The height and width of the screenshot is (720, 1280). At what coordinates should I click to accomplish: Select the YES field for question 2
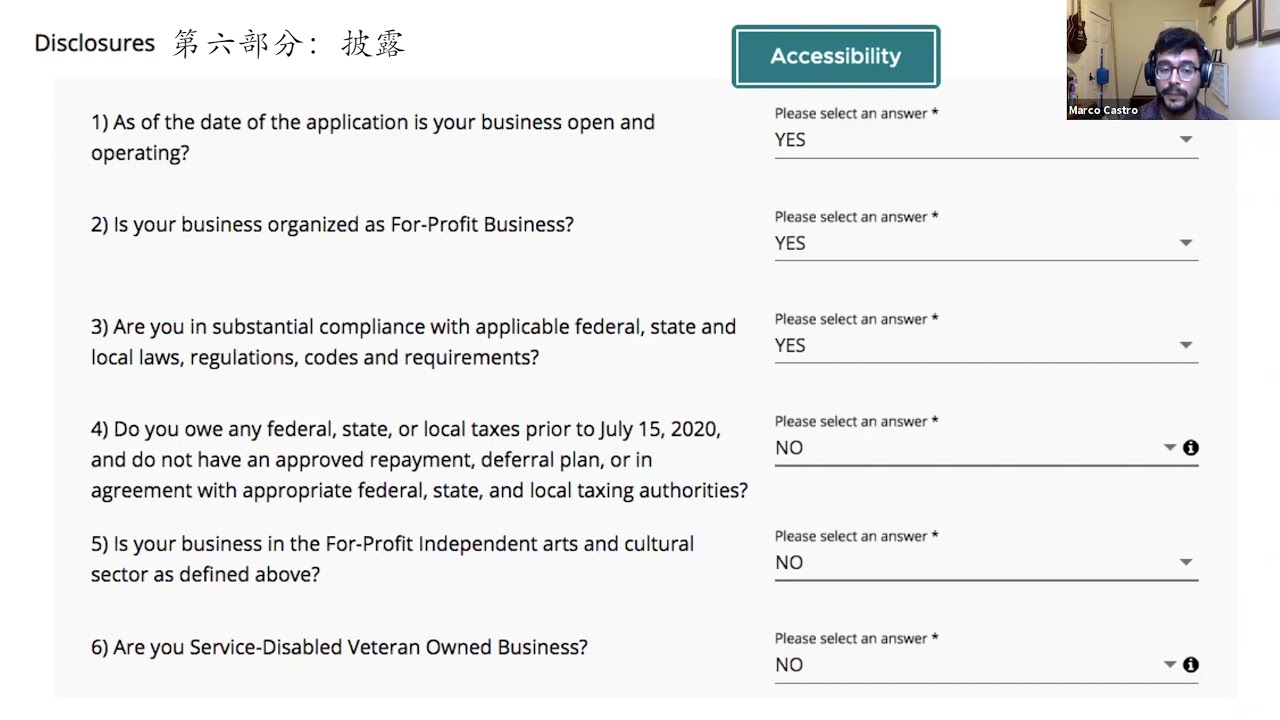click(x=986, y=243)
